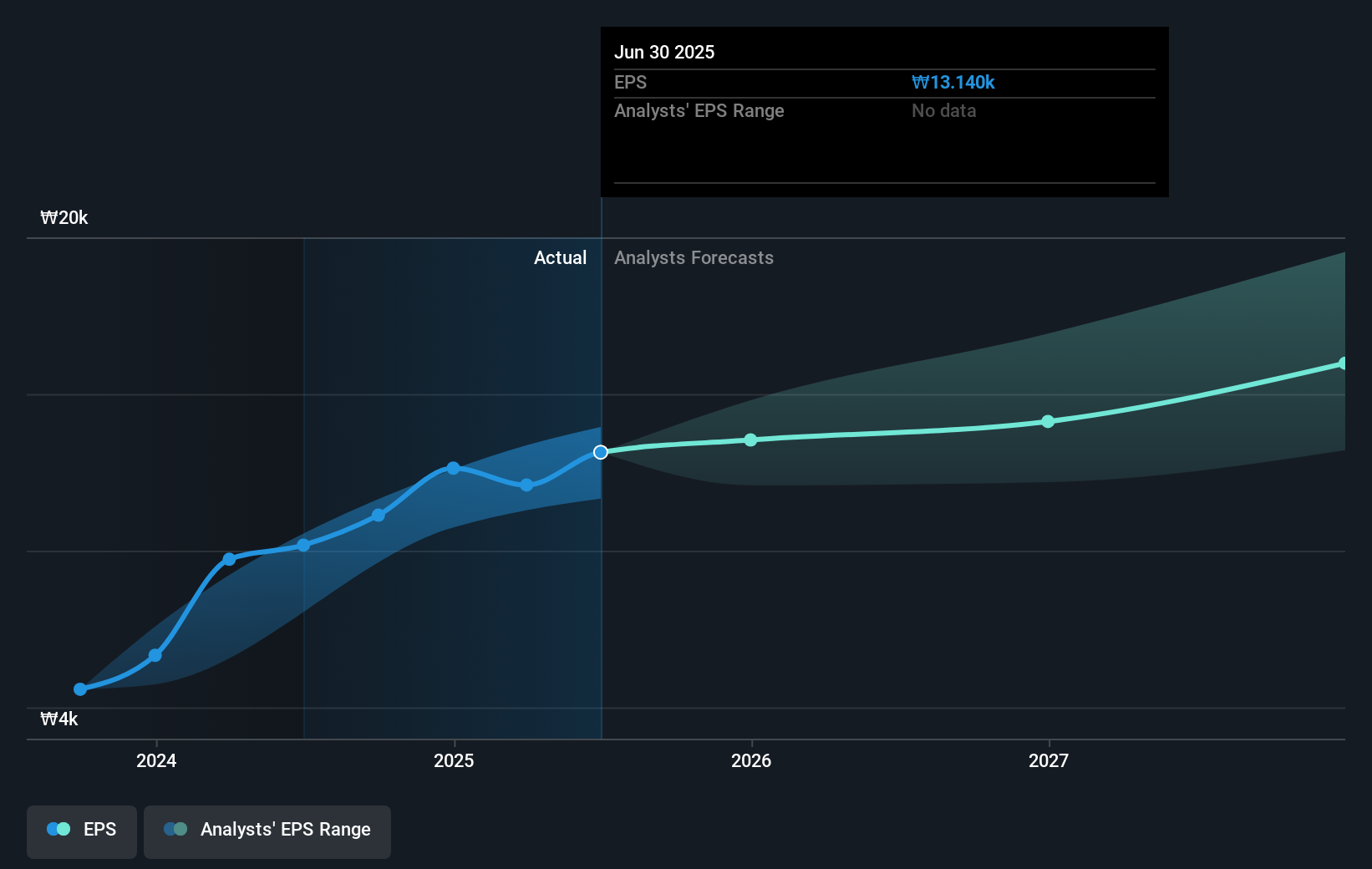The width and height of the screenshot is (1372, 869).
Task: Select the final forecast point at chart edge
Action: point(1341,363)
